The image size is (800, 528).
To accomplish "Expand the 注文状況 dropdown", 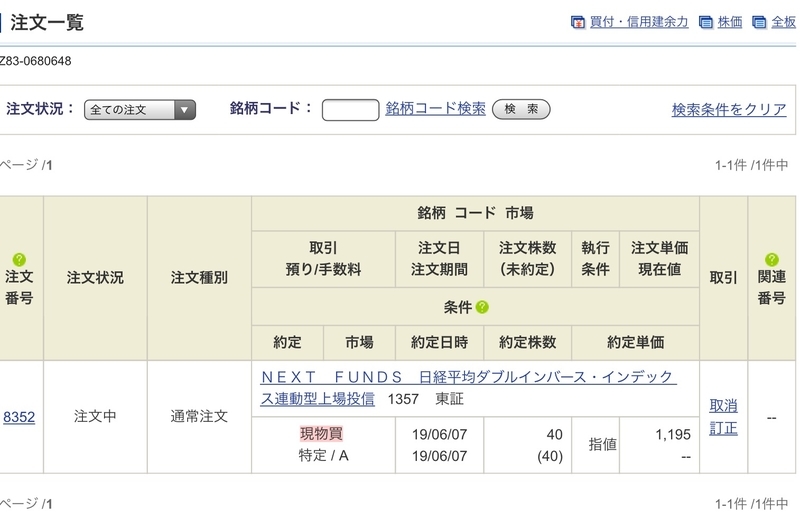I will pos(140,110).
